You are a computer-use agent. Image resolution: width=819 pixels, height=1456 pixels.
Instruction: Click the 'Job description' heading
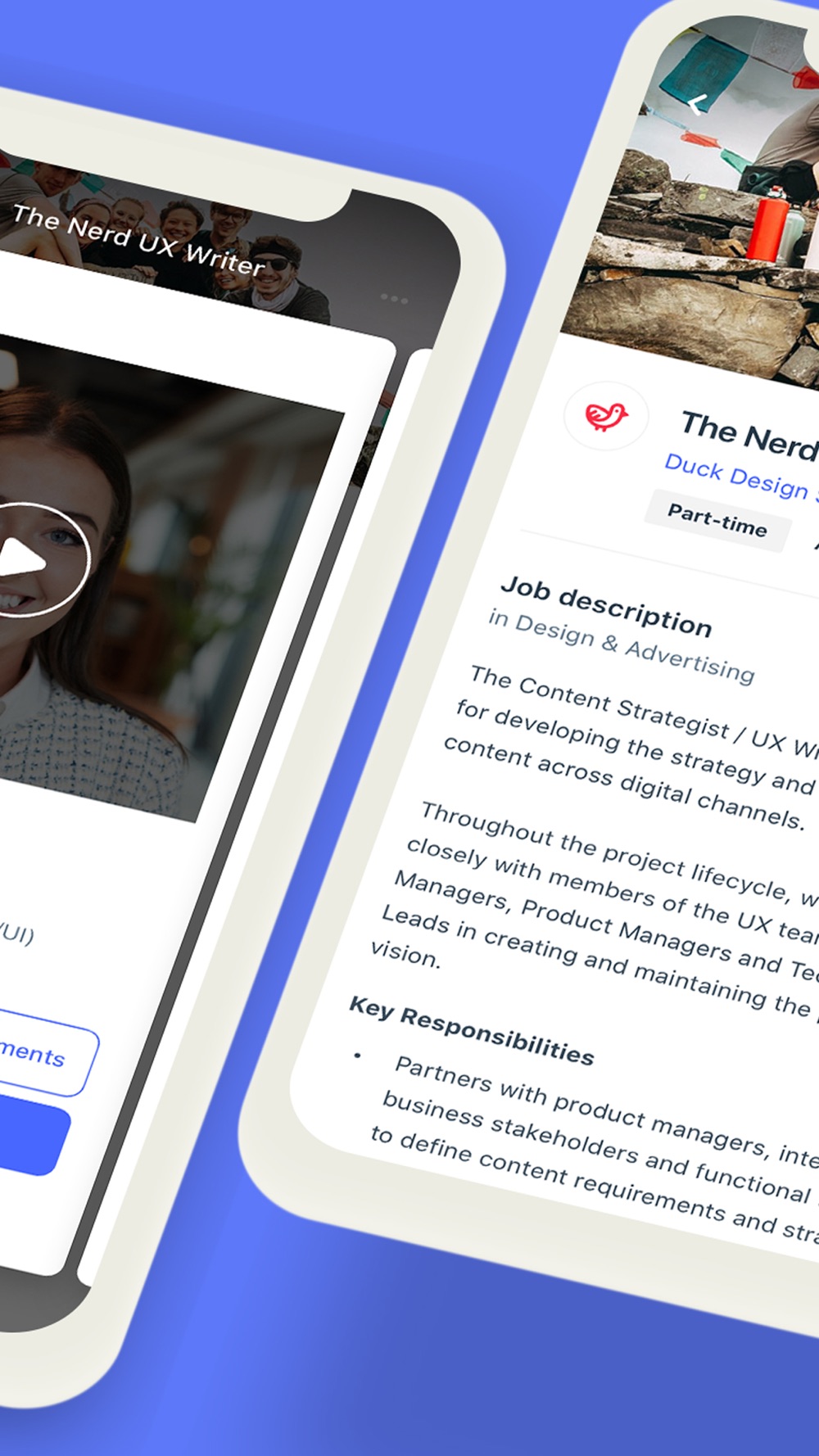point(607,605)
